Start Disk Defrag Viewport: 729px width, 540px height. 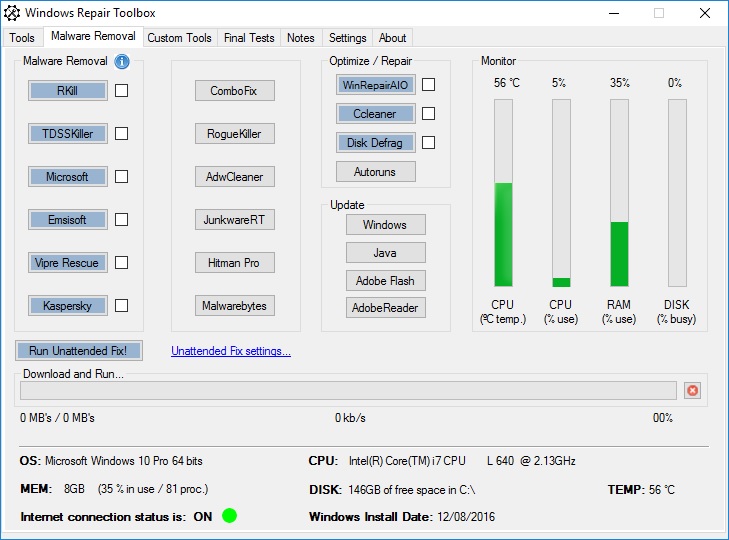click(x=376, y=142)
